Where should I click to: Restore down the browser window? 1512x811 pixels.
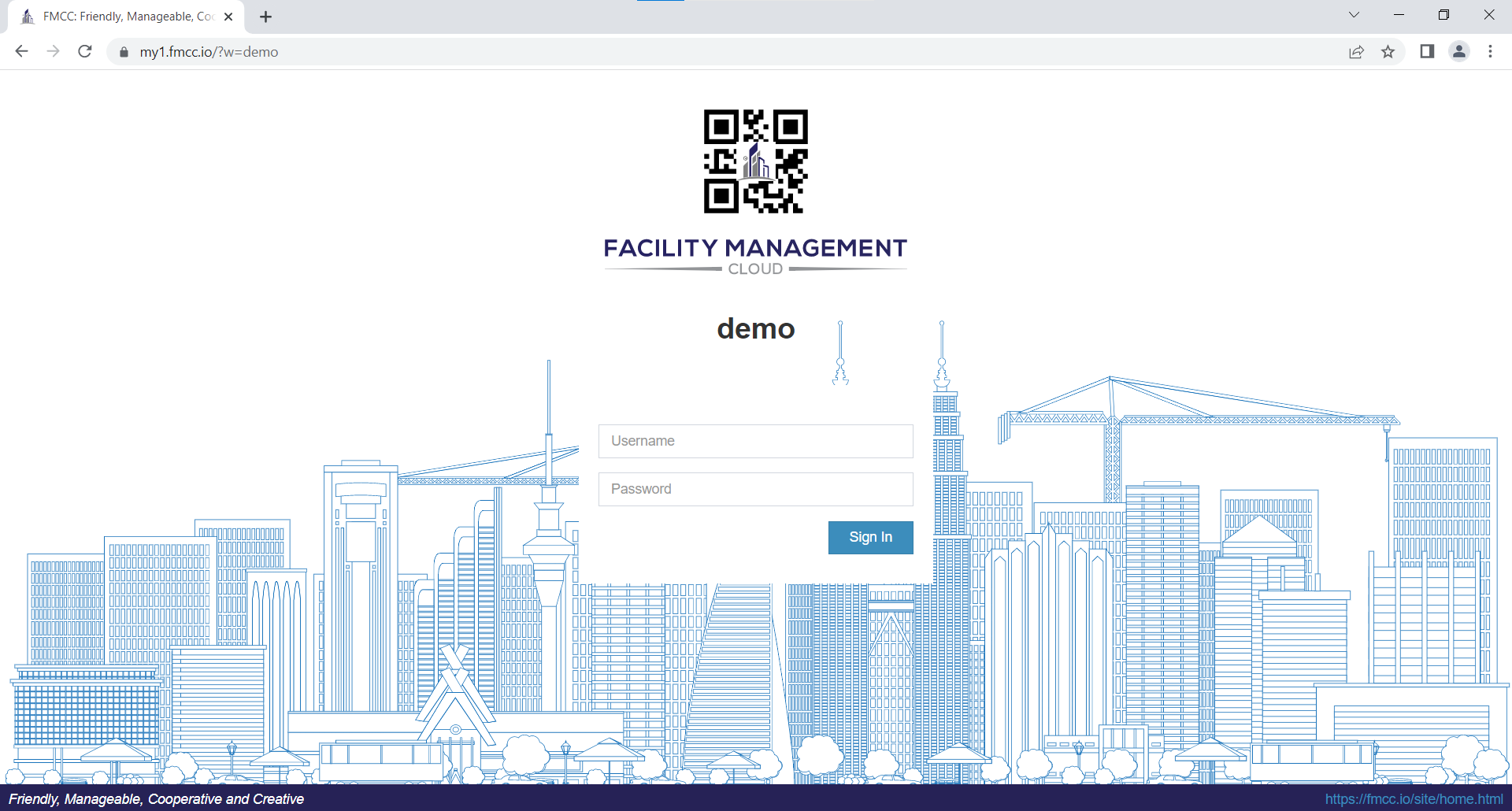click(x=1444, y=15)
